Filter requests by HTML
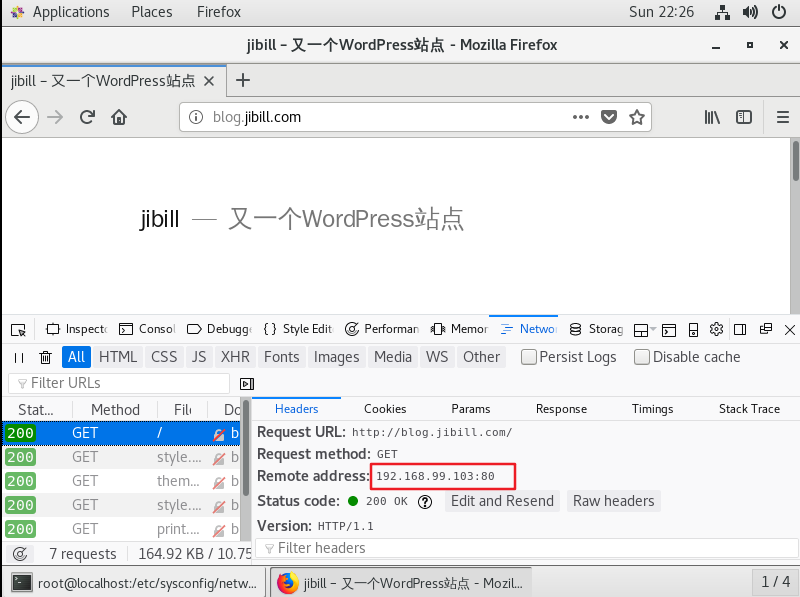The height and width of the screenshot is (597, 800). (x=118, y=357)
